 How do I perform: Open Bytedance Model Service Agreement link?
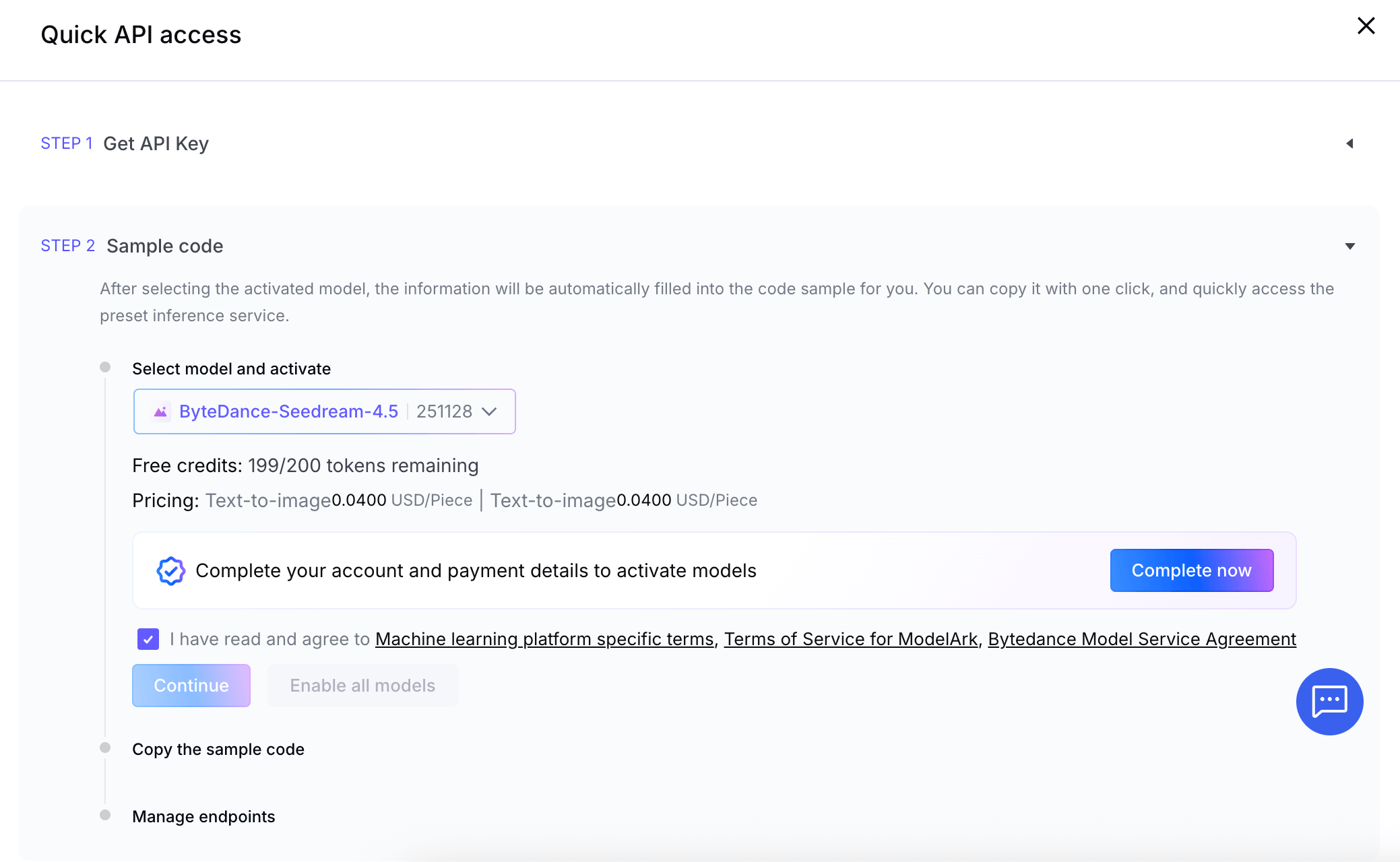point(1141,639)
